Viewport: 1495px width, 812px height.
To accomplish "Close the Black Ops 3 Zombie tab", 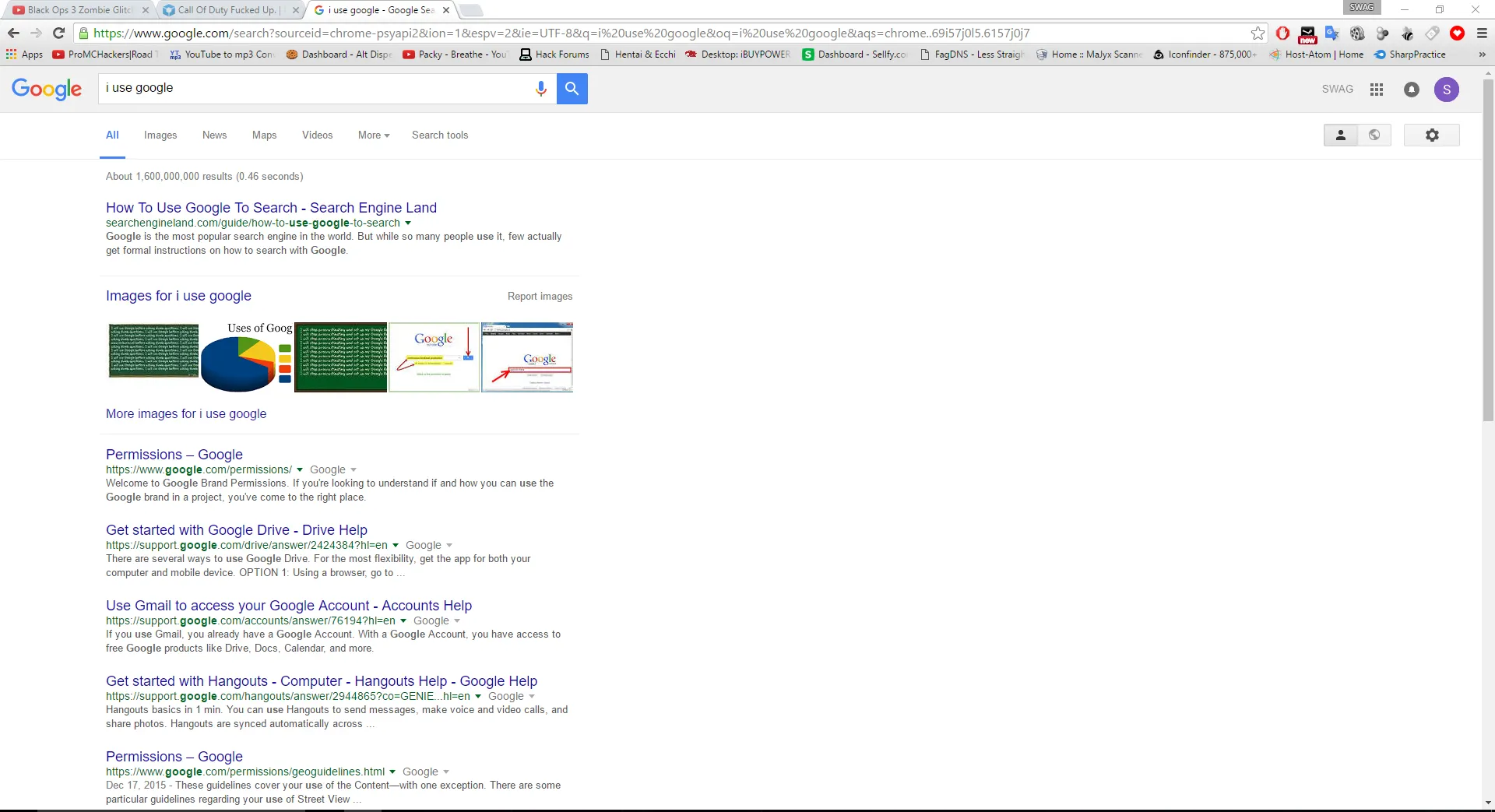I will 146,10.
